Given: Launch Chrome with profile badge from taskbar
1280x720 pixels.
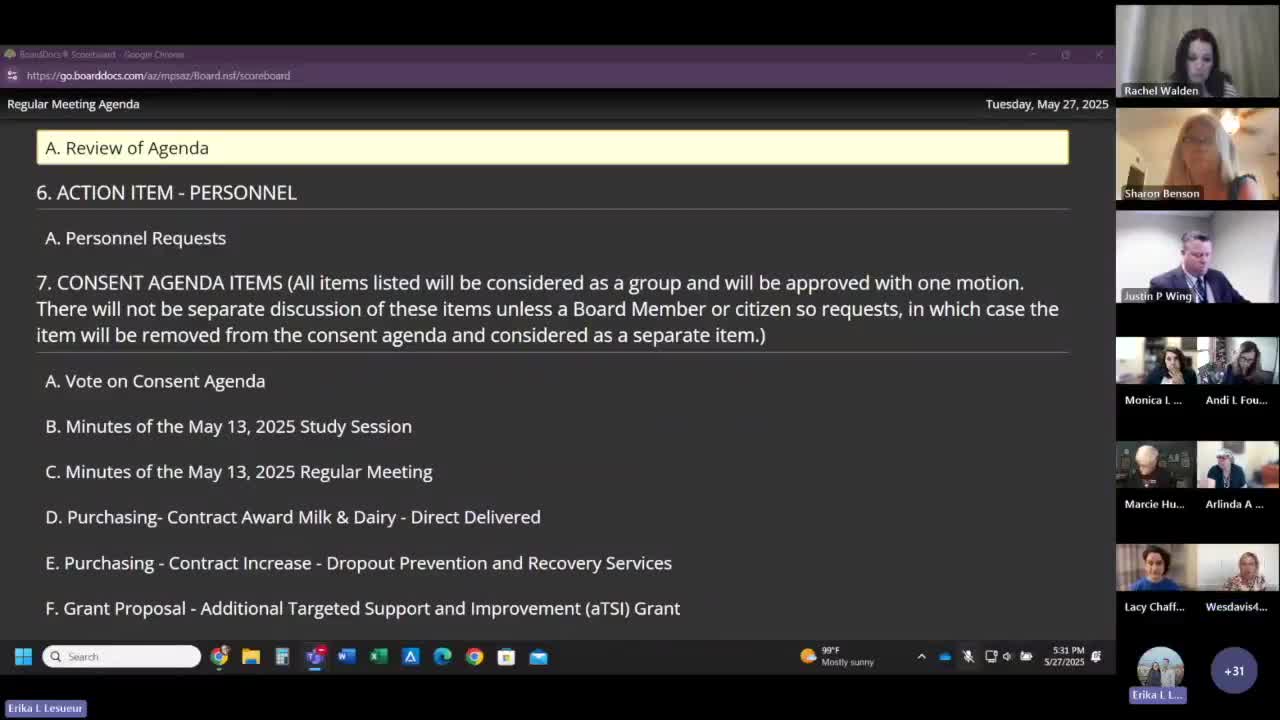Looking at the screenshot, I should coord(219,657).
